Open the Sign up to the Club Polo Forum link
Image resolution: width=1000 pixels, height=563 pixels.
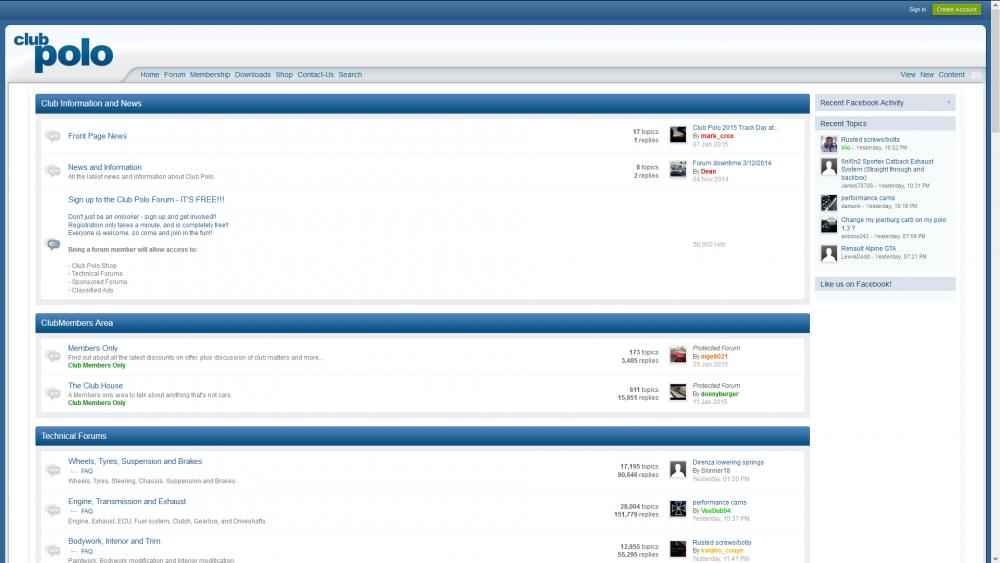coord(146,200)
